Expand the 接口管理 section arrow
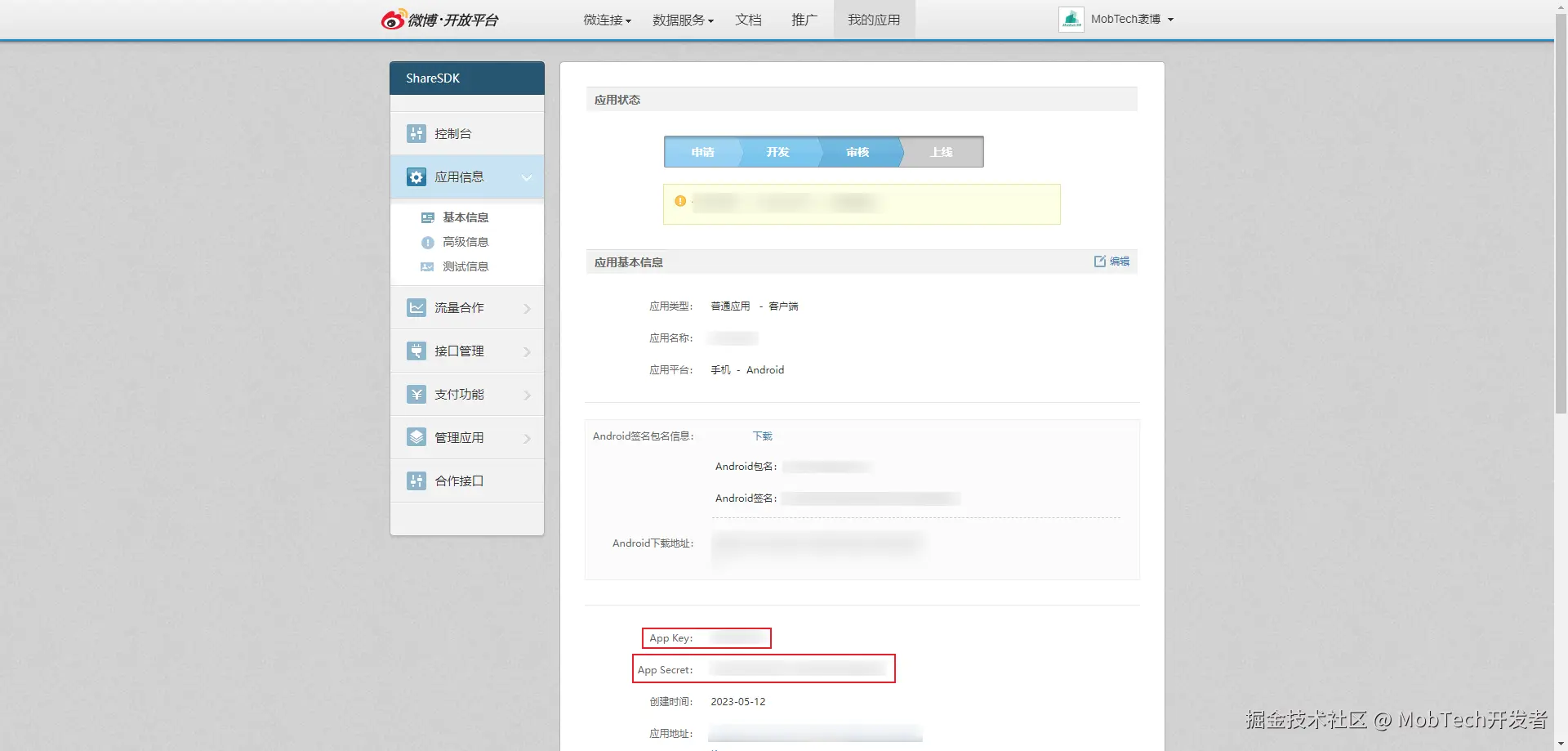This screenshot has width=1568, height=751. click(527, 351)
